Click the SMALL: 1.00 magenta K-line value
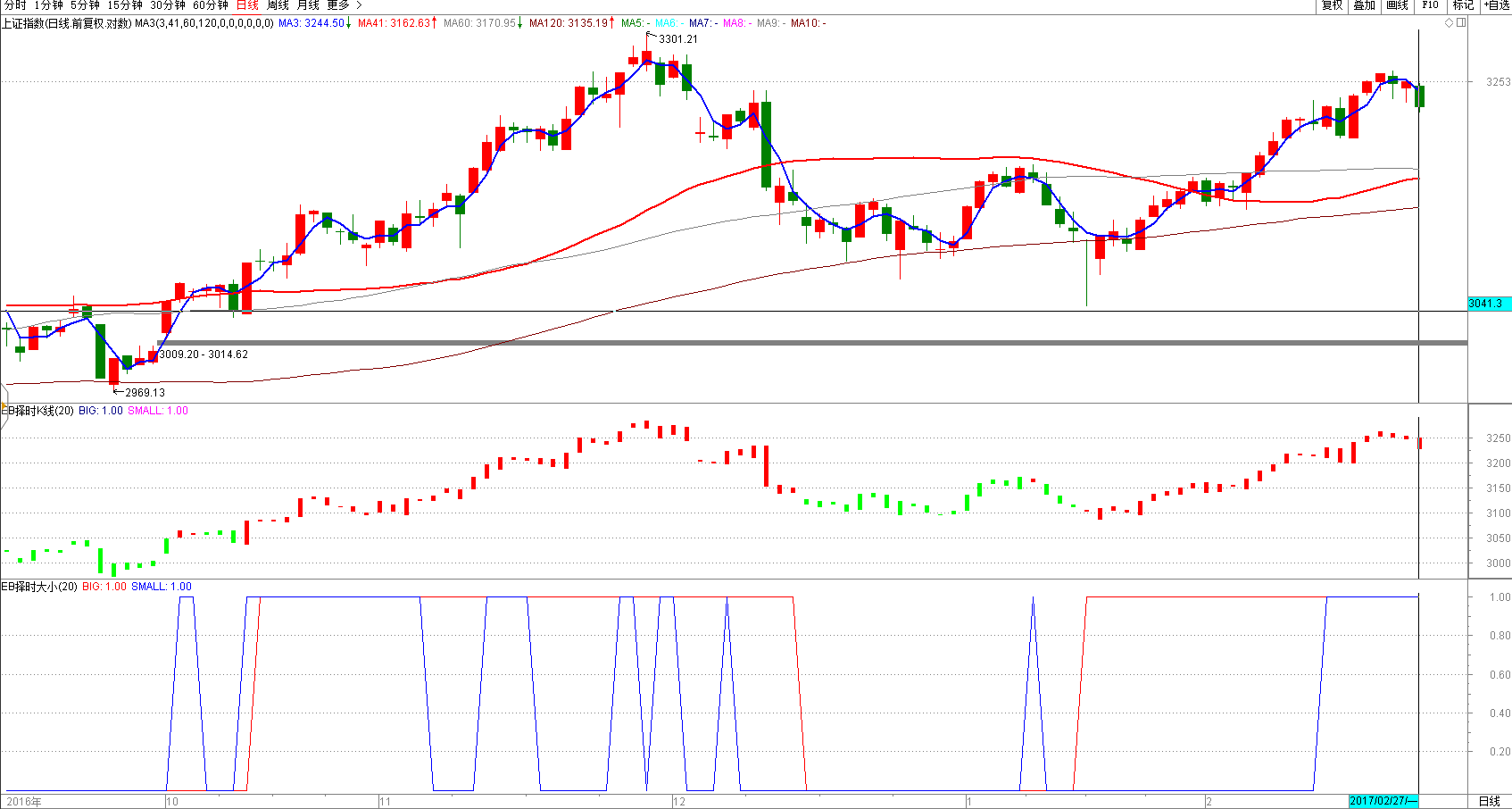Image resolution: width=1512 pixels, height=809 pixels. point(158,411)
